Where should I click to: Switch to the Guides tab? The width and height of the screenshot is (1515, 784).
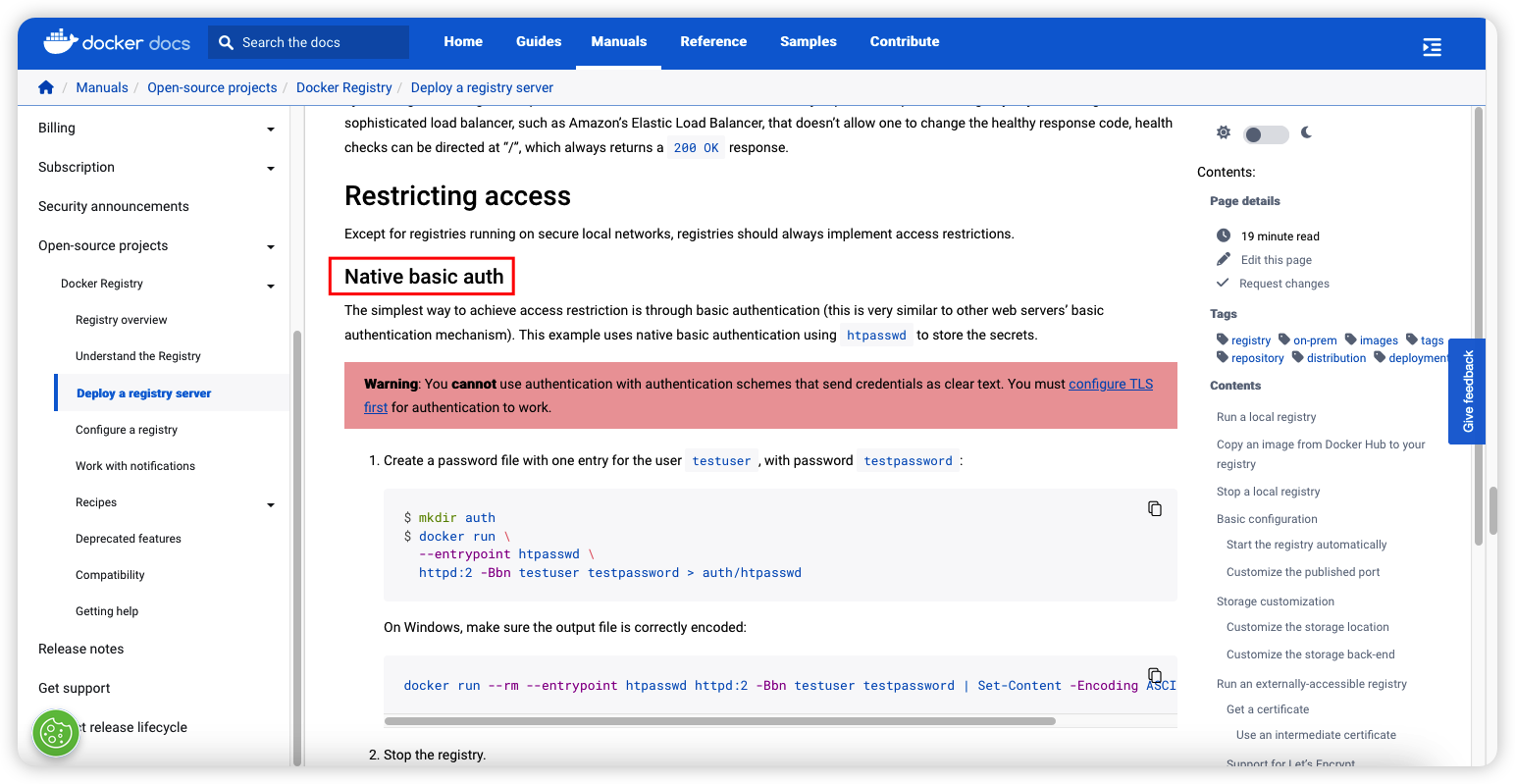click(x=538, y=41)
